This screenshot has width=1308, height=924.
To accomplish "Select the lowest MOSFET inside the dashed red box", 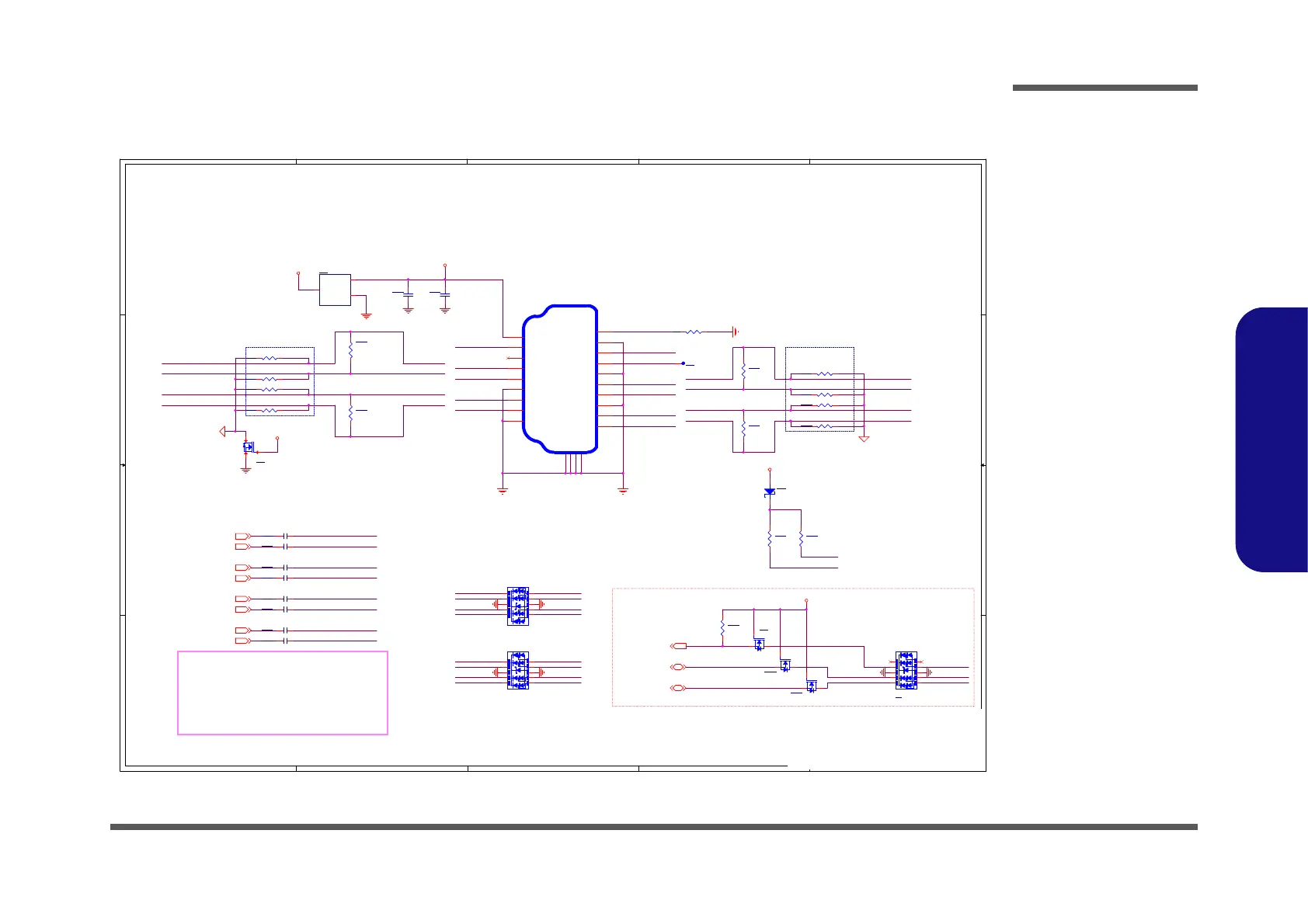I will [812, 687].
